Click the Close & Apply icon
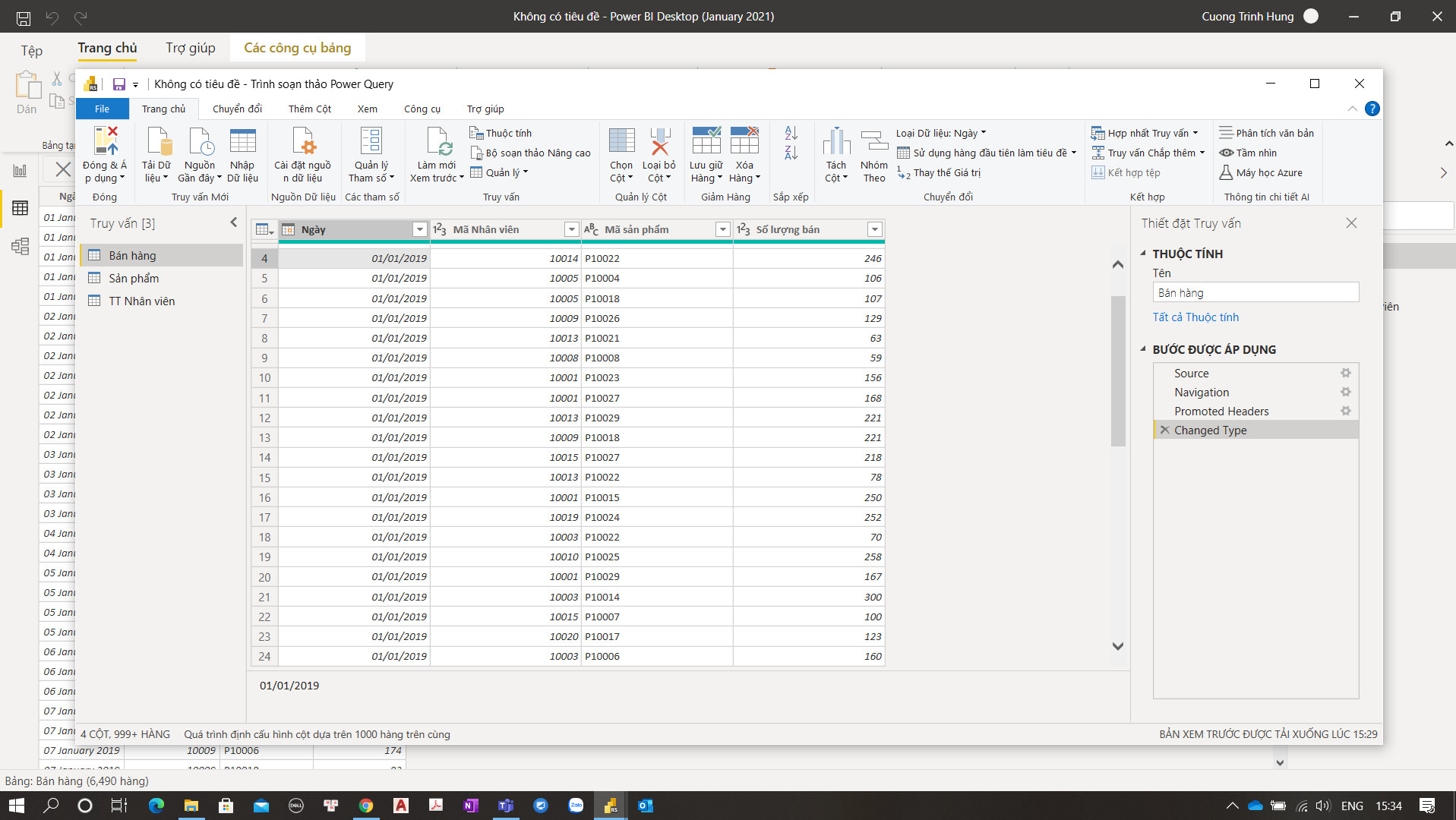Screen dimensions: 1456x820 pos(106,142)
